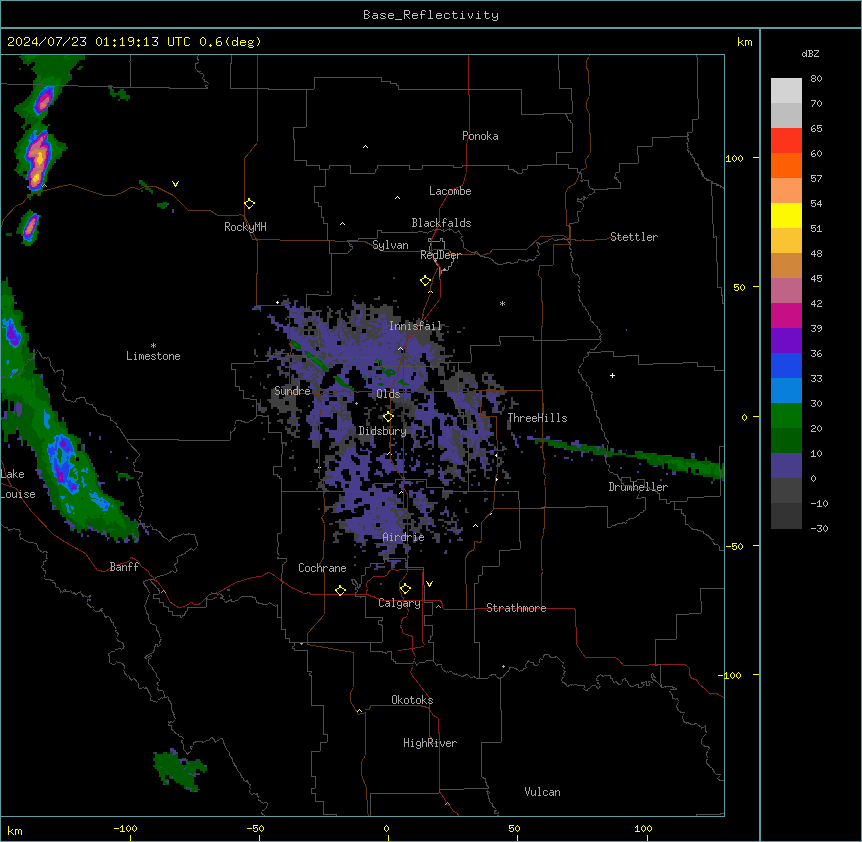The image size is (862, 842).
Task: Click the yellow V marker west of RockyMH
Action: click(175, 184)
